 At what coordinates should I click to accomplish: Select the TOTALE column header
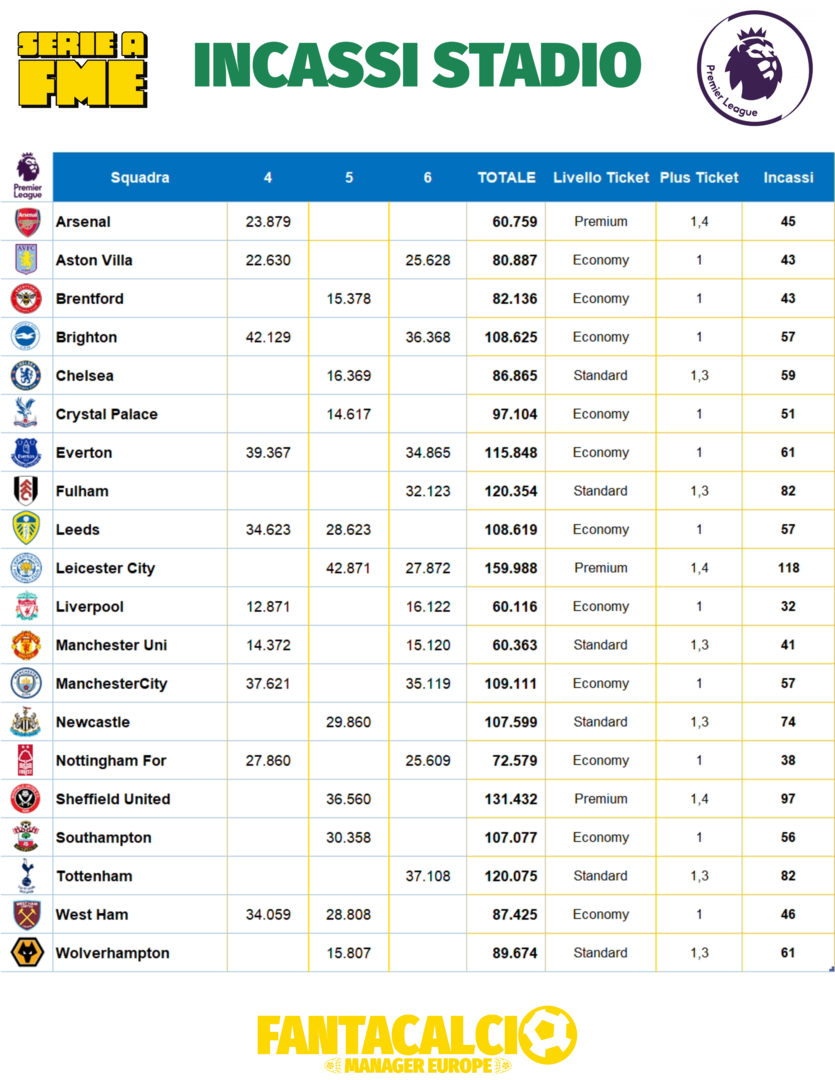pyautogui.click(x=506, y=178)
